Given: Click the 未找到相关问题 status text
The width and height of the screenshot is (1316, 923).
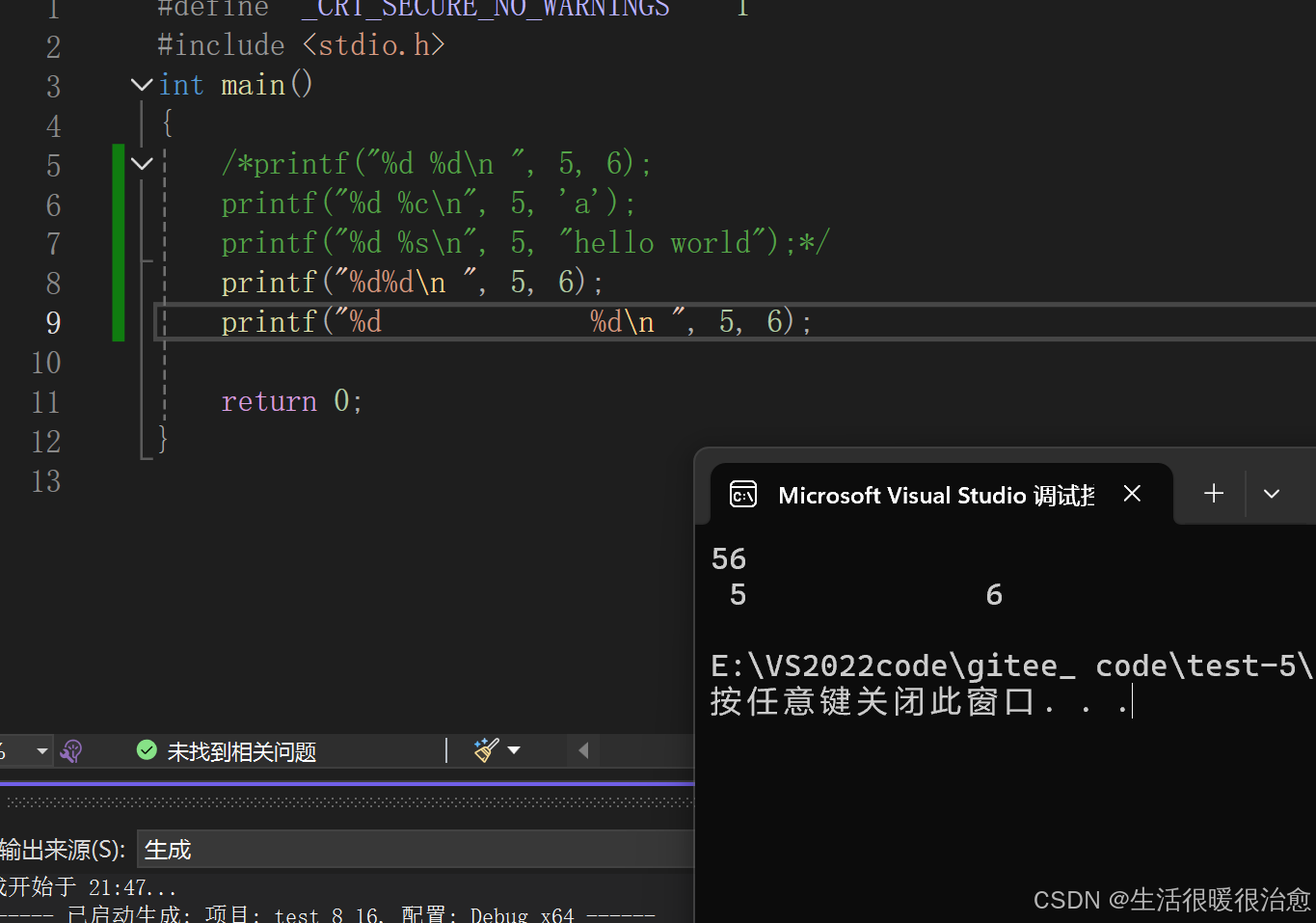Looking at the screenshot, I should pyautogui.click(x=242, y=751).
